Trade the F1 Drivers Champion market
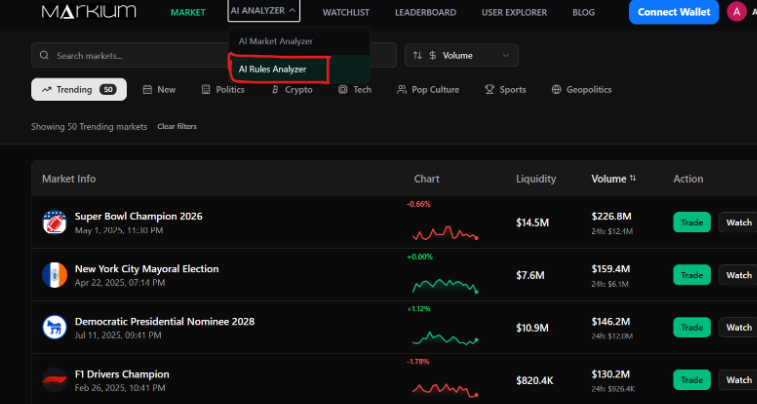The width and height of the screenshot is (757, 404). [x=692, y=380]
